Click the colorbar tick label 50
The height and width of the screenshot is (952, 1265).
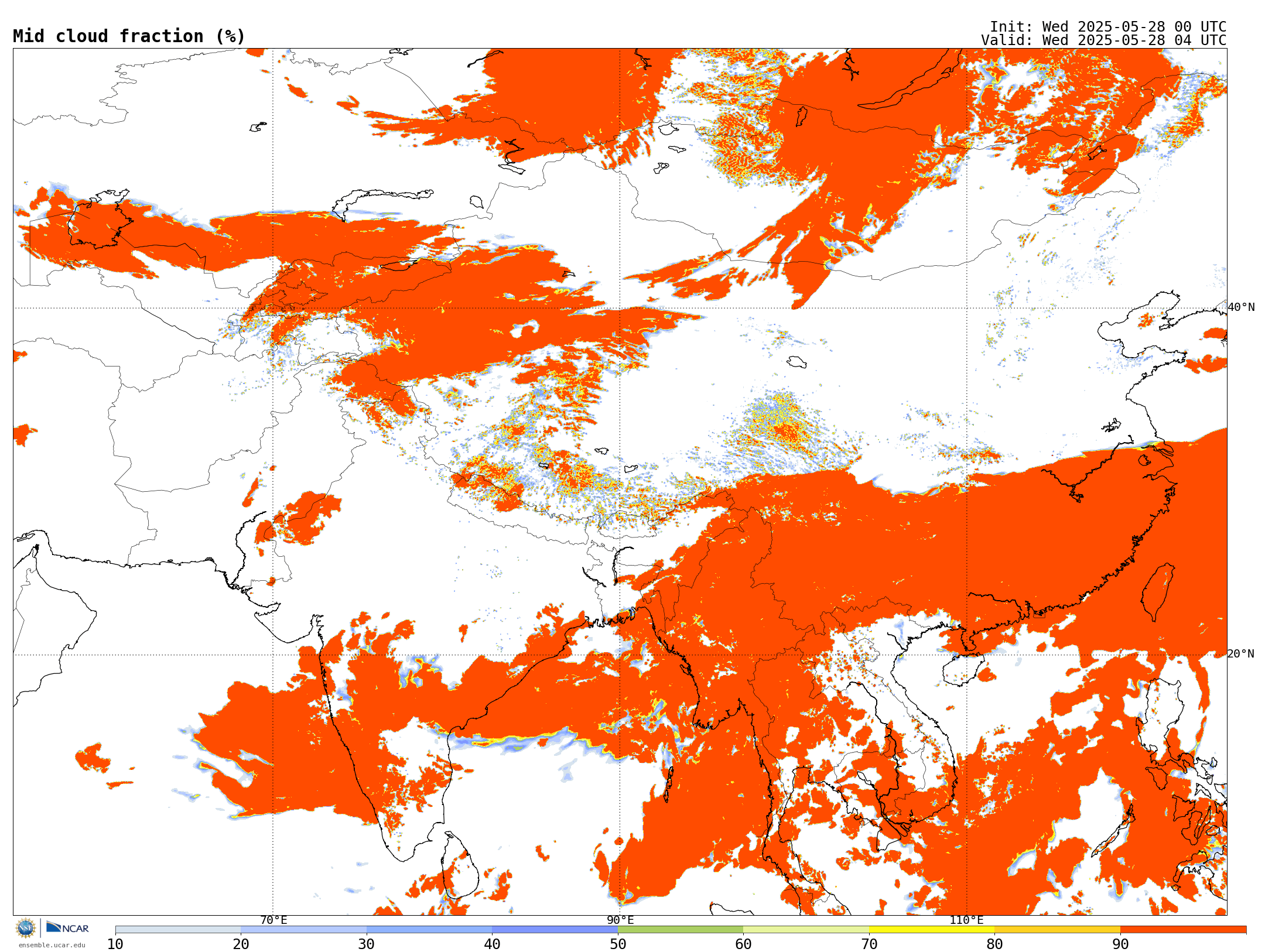pyautogui.click(x=618, y=944)
